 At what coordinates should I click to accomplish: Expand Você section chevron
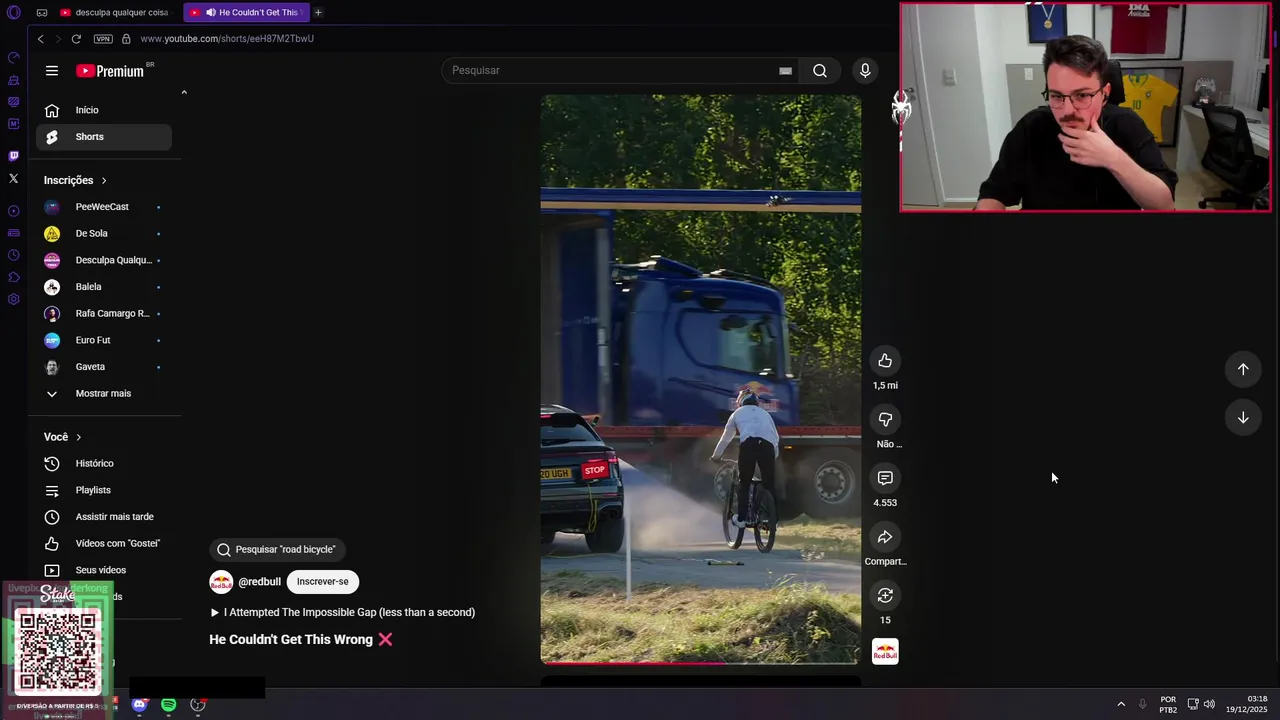(78, 437)
